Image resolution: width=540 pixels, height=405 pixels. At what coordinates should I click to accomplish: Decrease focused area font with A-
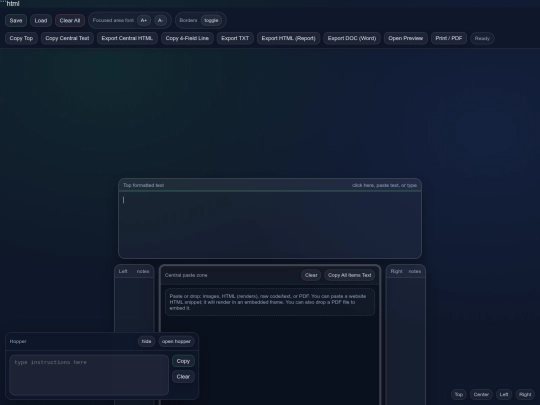160,20
